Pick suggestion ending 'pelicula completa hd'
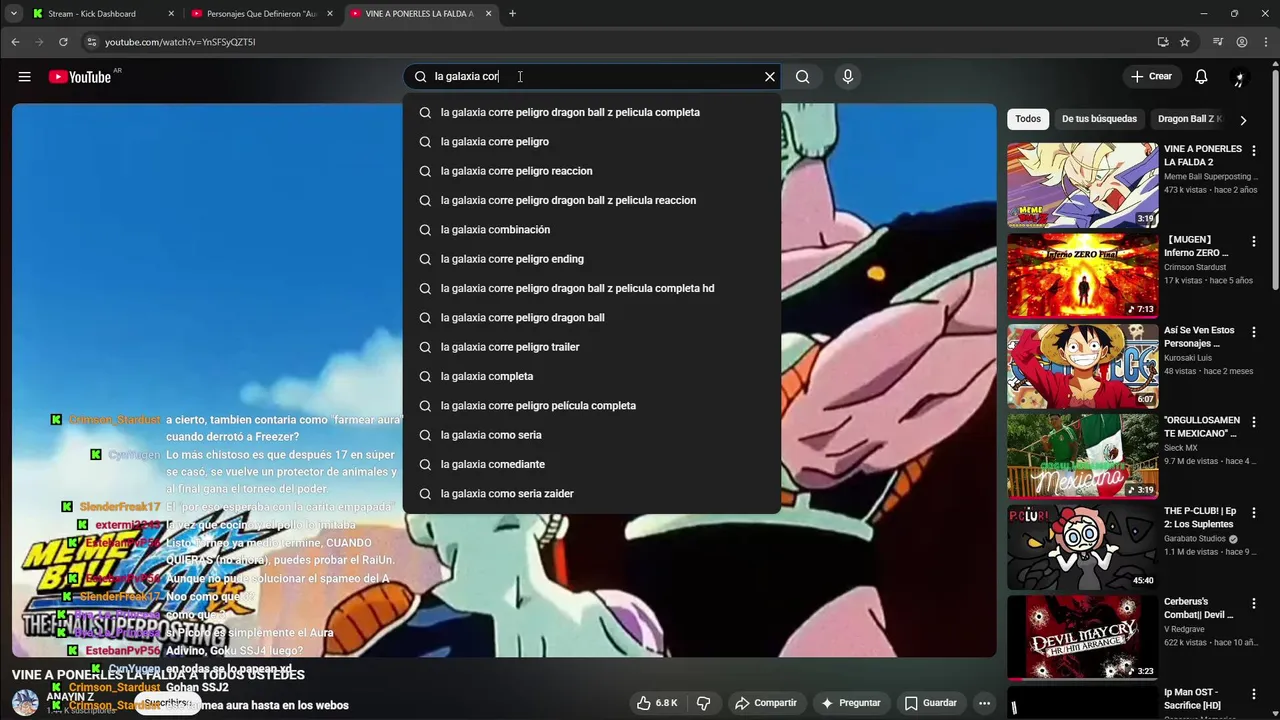1280x720 pixels. point(592,288)
